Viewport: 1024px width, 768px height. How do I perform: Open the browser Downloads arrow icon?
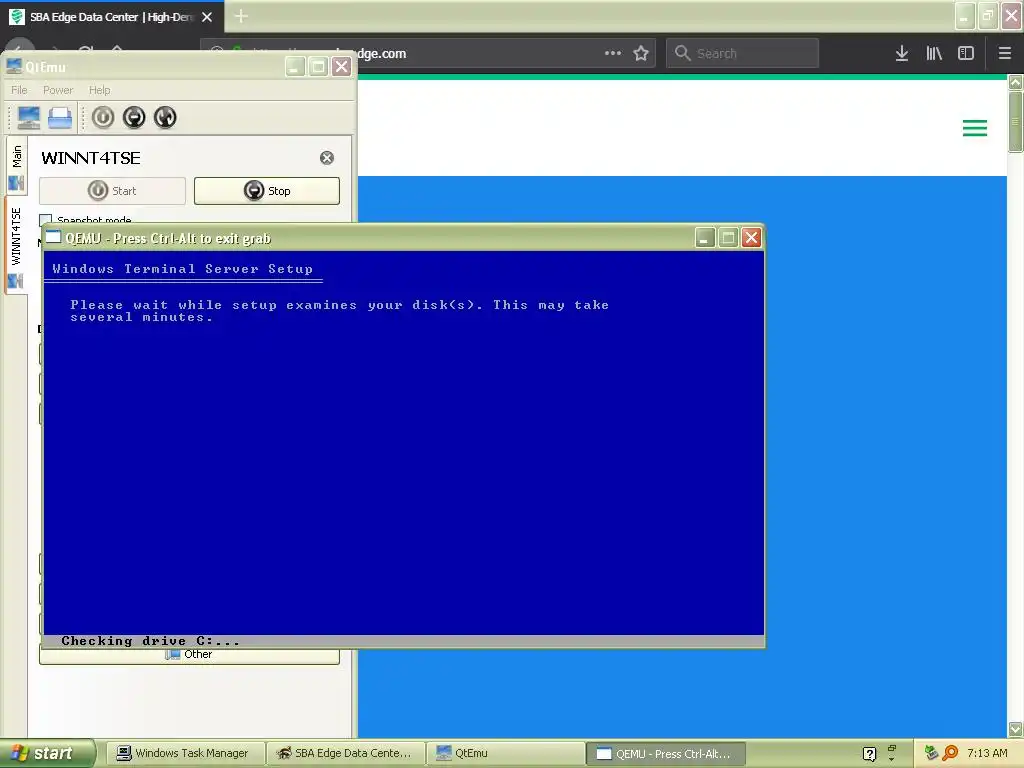(x=902, y=53)
